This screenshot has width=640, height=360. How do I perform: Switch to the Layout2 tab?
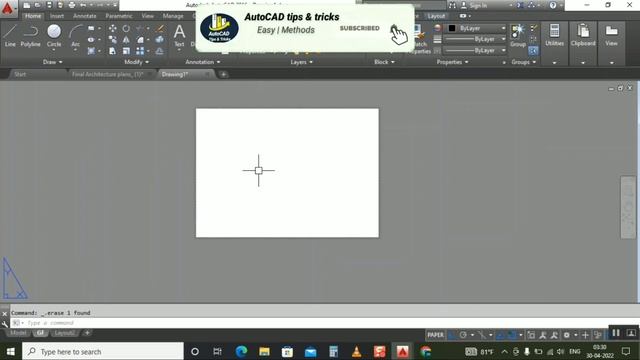pyautogui.click(x=65, y=333)
